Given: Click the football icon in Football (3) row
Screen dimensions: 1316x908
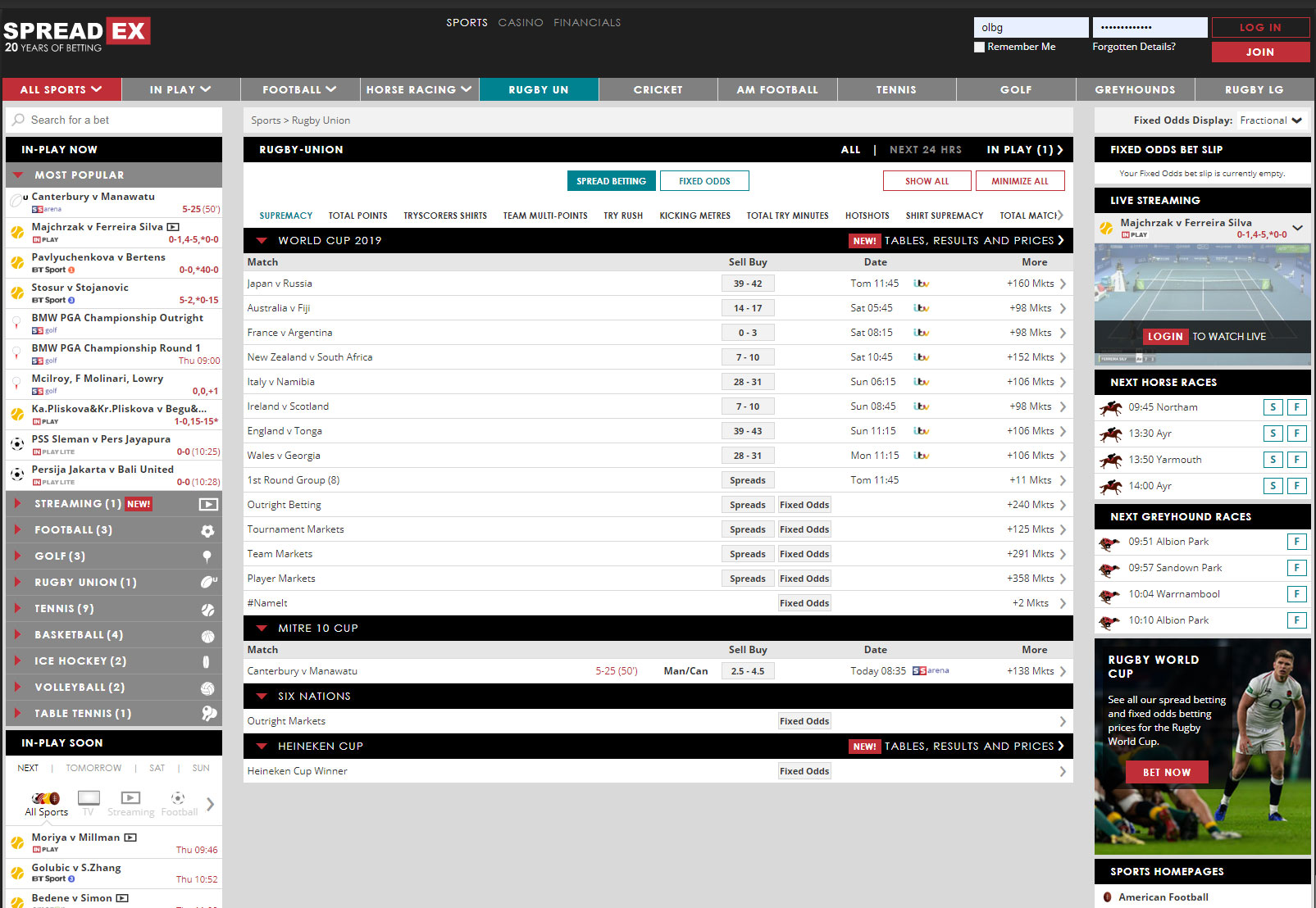Looking at the screenshot, I should click(207, 531).
